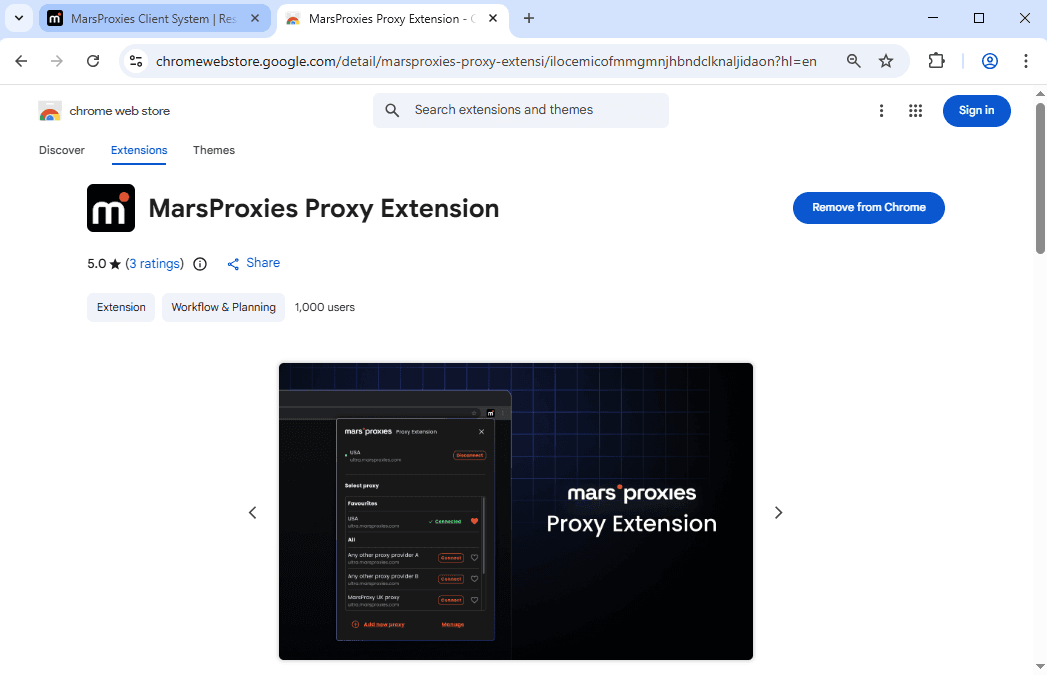Click the Chrome profile avatar icon
Screen dimensions: 1047x675
990,61
